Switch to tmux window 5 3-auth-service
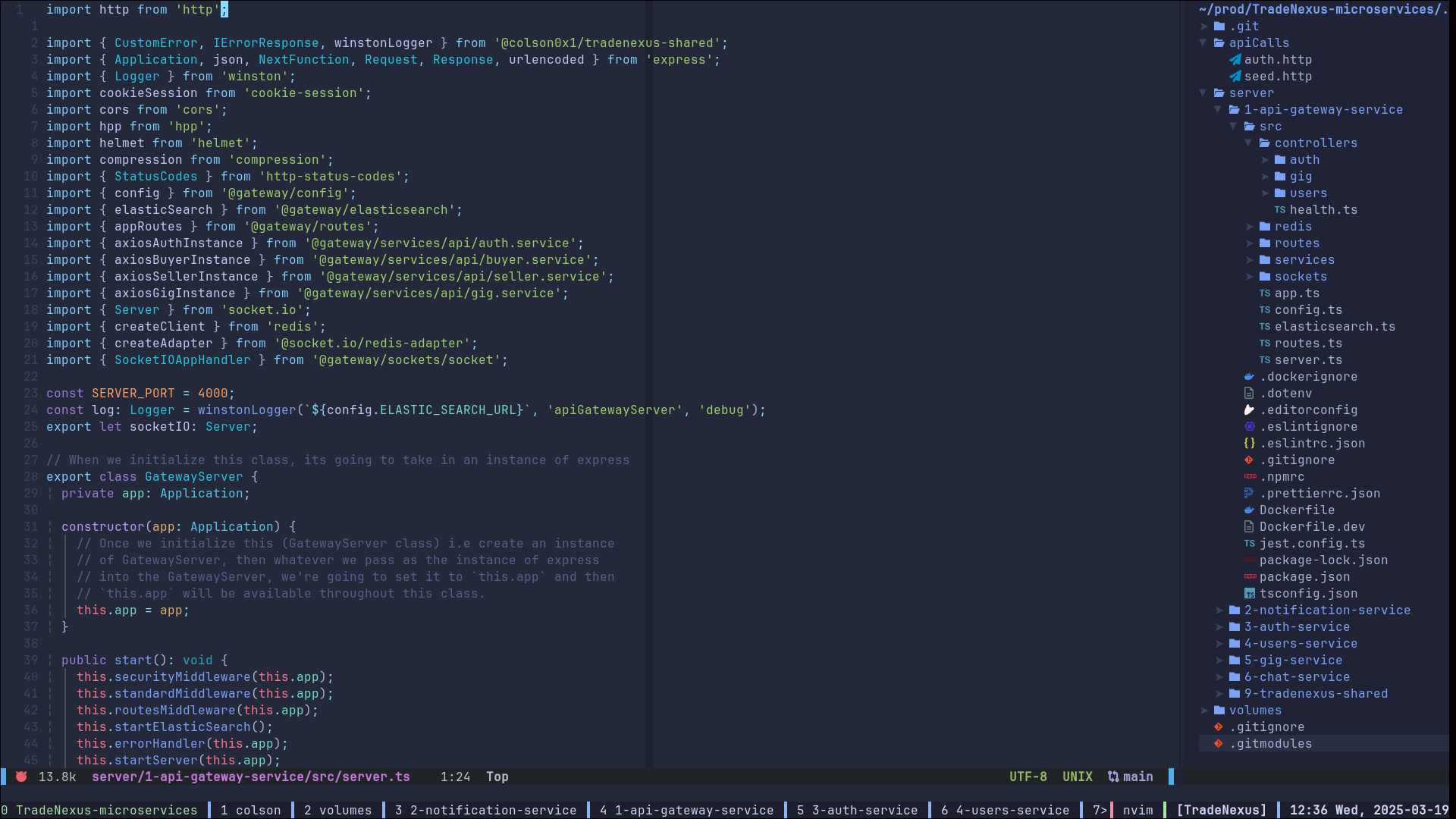 click(x=857, y=810)
